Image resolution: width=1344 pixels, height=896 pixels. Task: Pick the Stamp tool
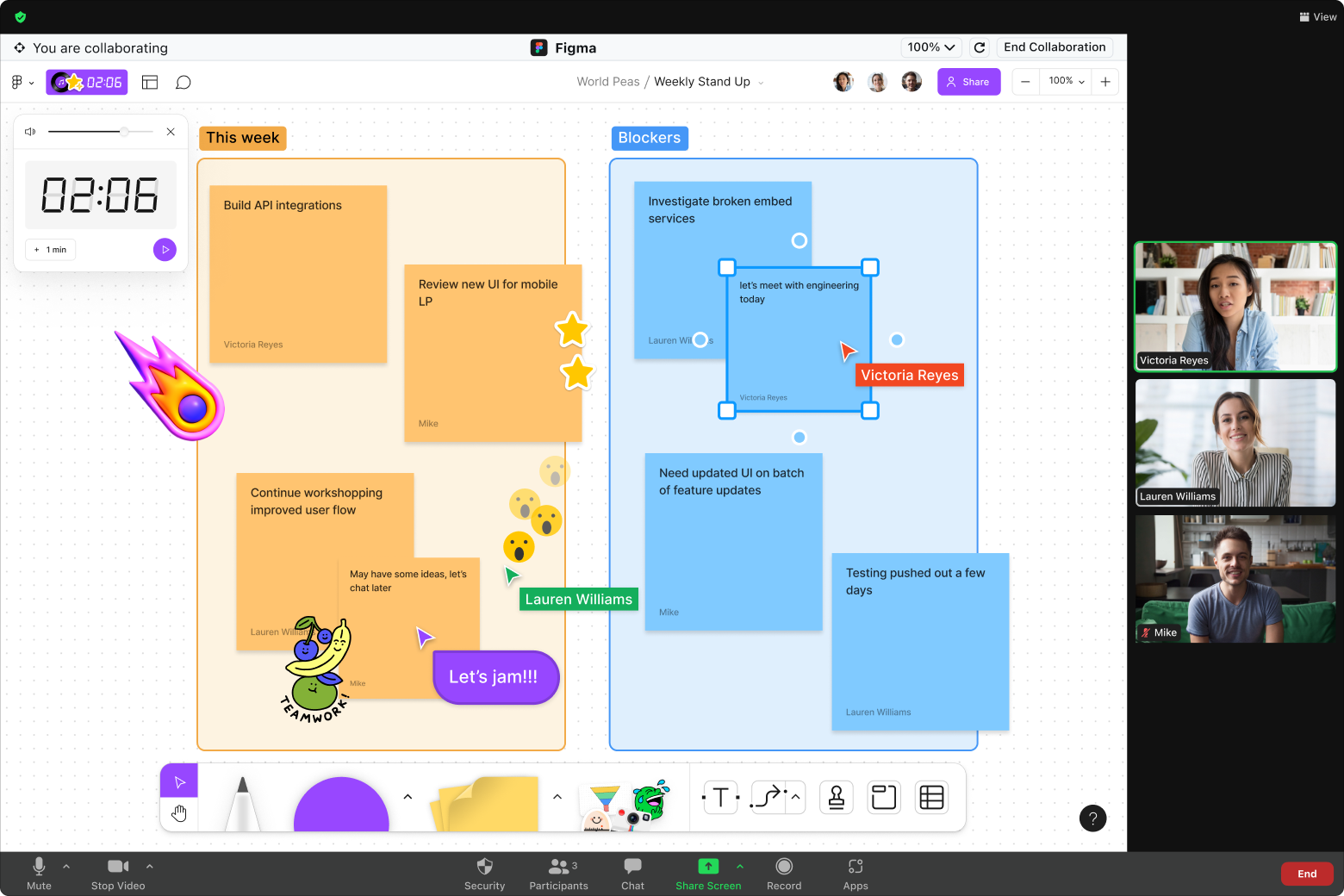(836, 797)
